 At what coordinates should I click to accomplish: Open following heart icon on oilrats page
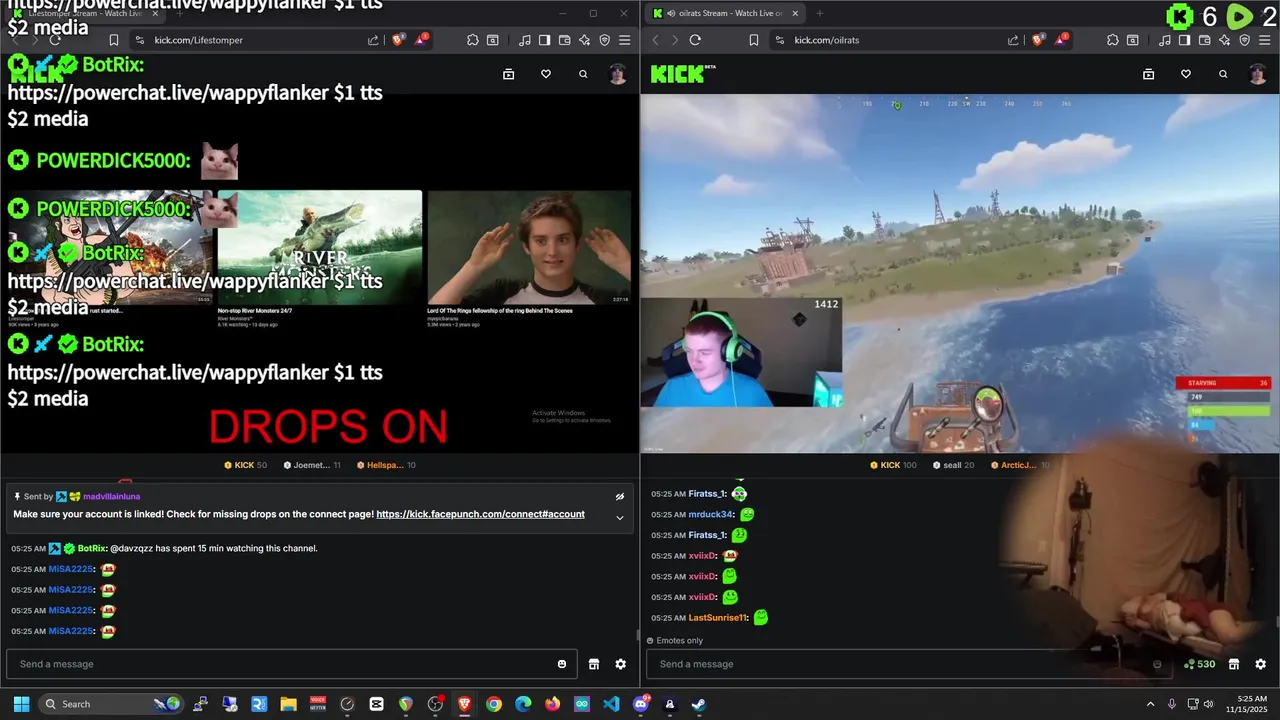(x=1186, y=74)
